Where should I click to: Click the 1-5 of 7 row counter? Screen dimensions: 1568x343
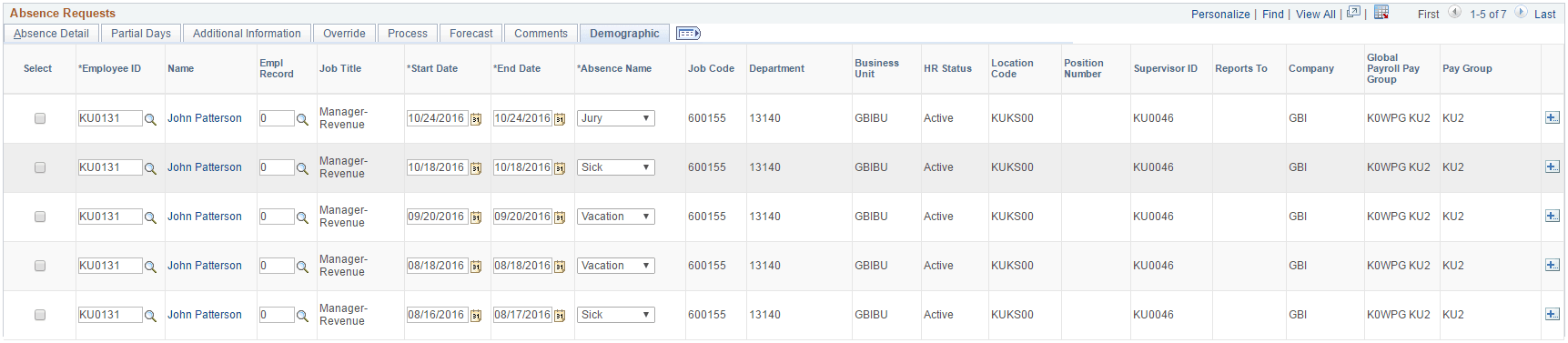[x=1488, y=15]
